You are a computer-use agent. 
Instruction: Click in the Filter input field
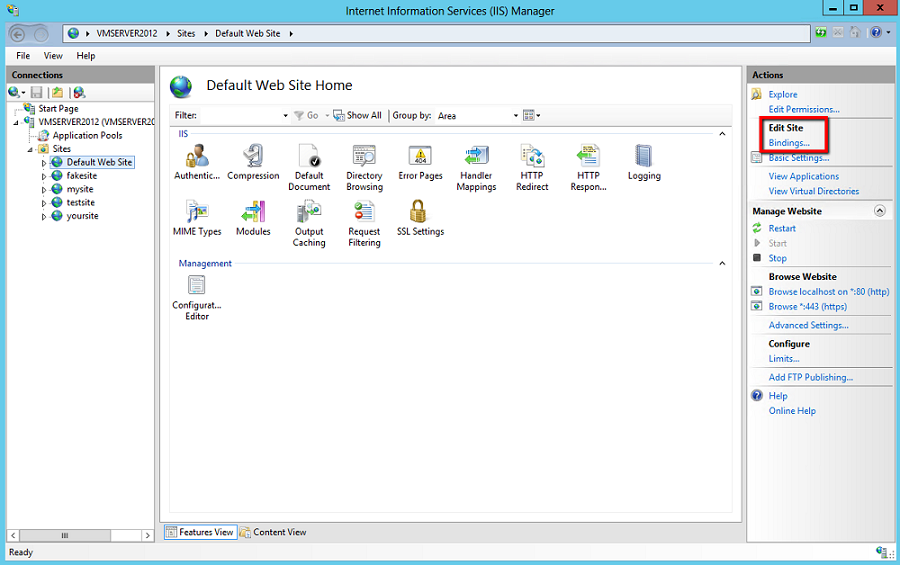240,116
